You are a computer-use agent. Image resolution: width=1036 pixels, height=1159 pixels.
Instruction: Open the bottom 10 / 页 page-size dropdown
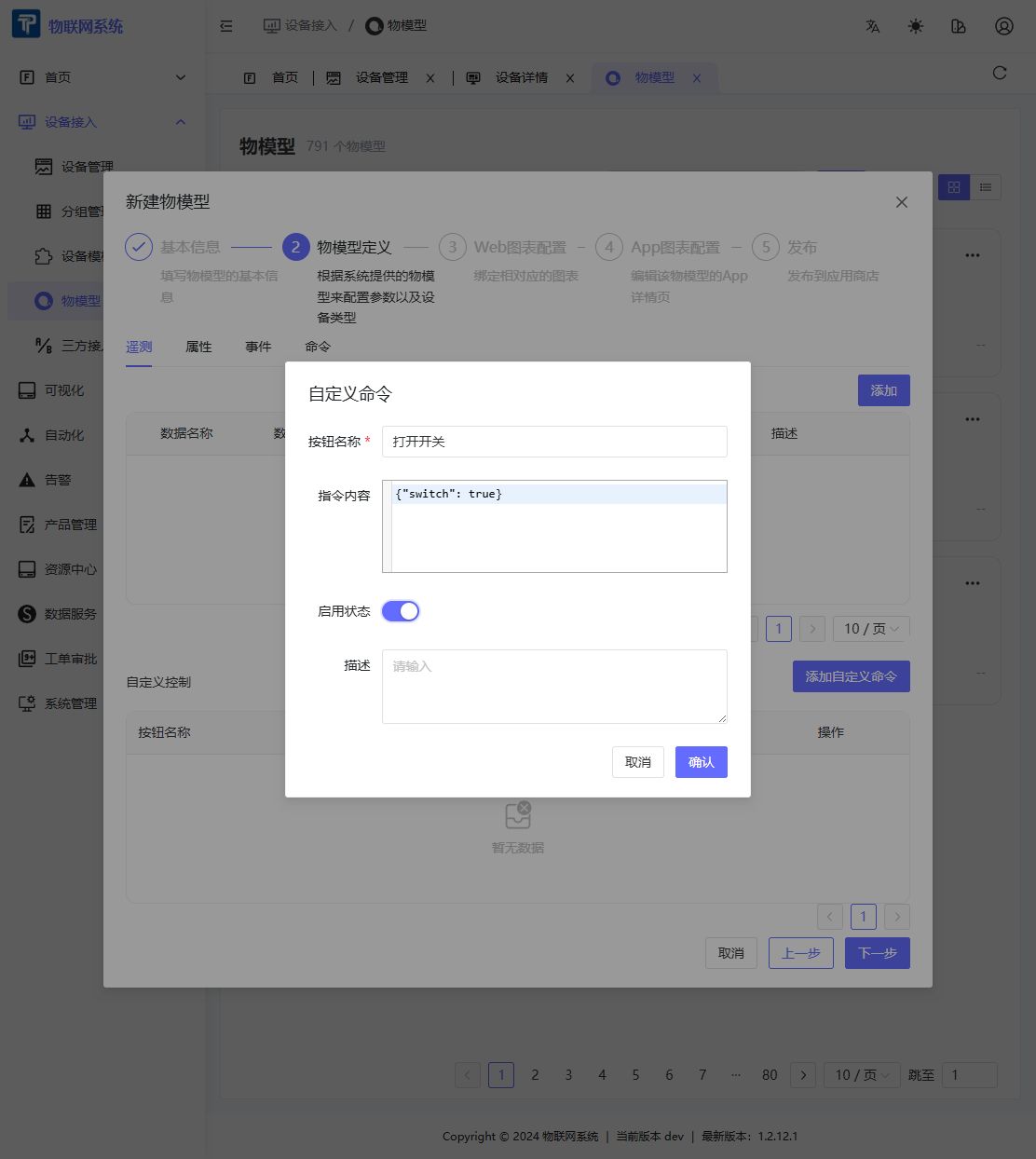862,1075
